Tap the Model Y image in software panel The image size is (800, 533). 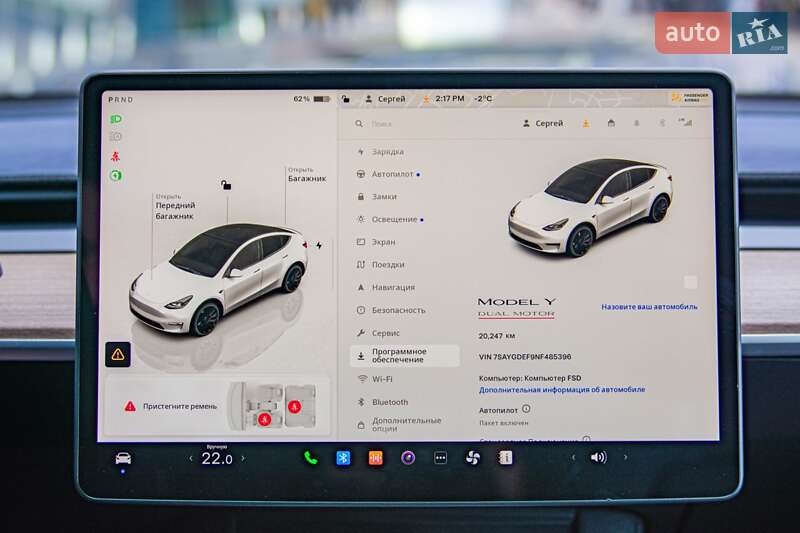pos(590,207)
